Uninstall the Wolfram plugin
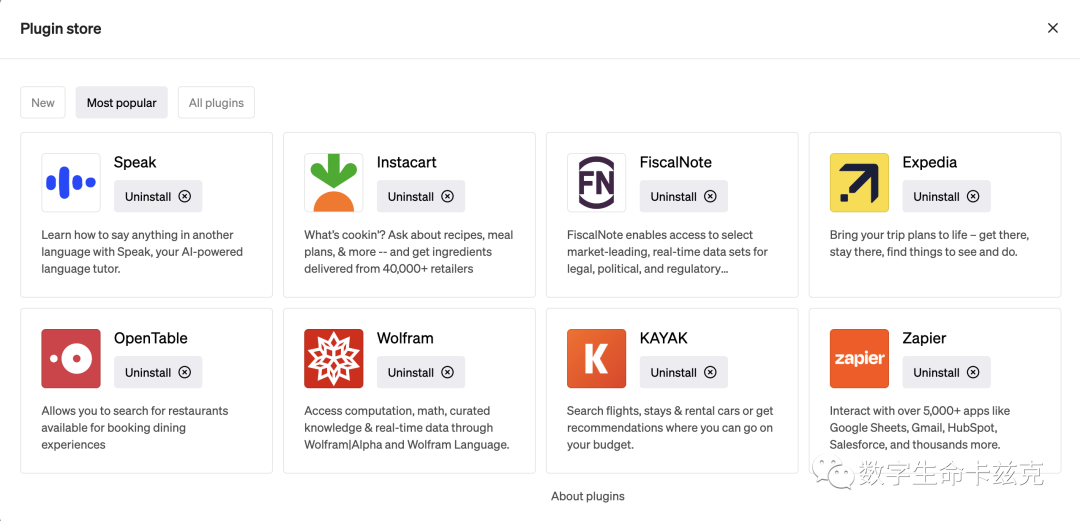This screenshot has width=1080, height=521. point(421,372)
